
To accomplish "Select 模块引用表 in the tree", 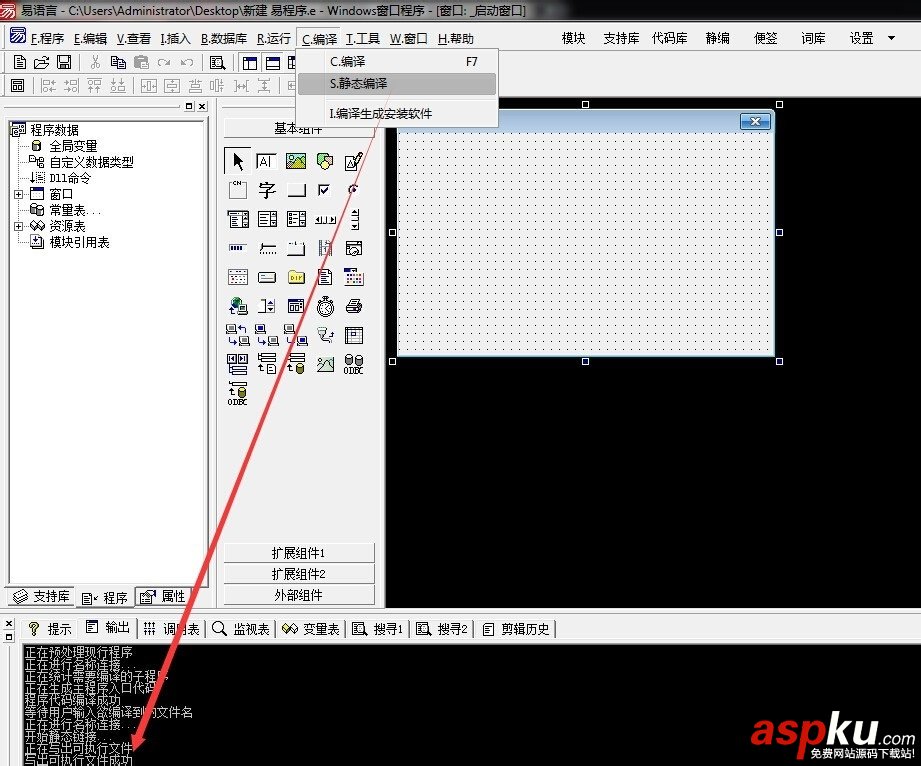I will tap(79, 242).
